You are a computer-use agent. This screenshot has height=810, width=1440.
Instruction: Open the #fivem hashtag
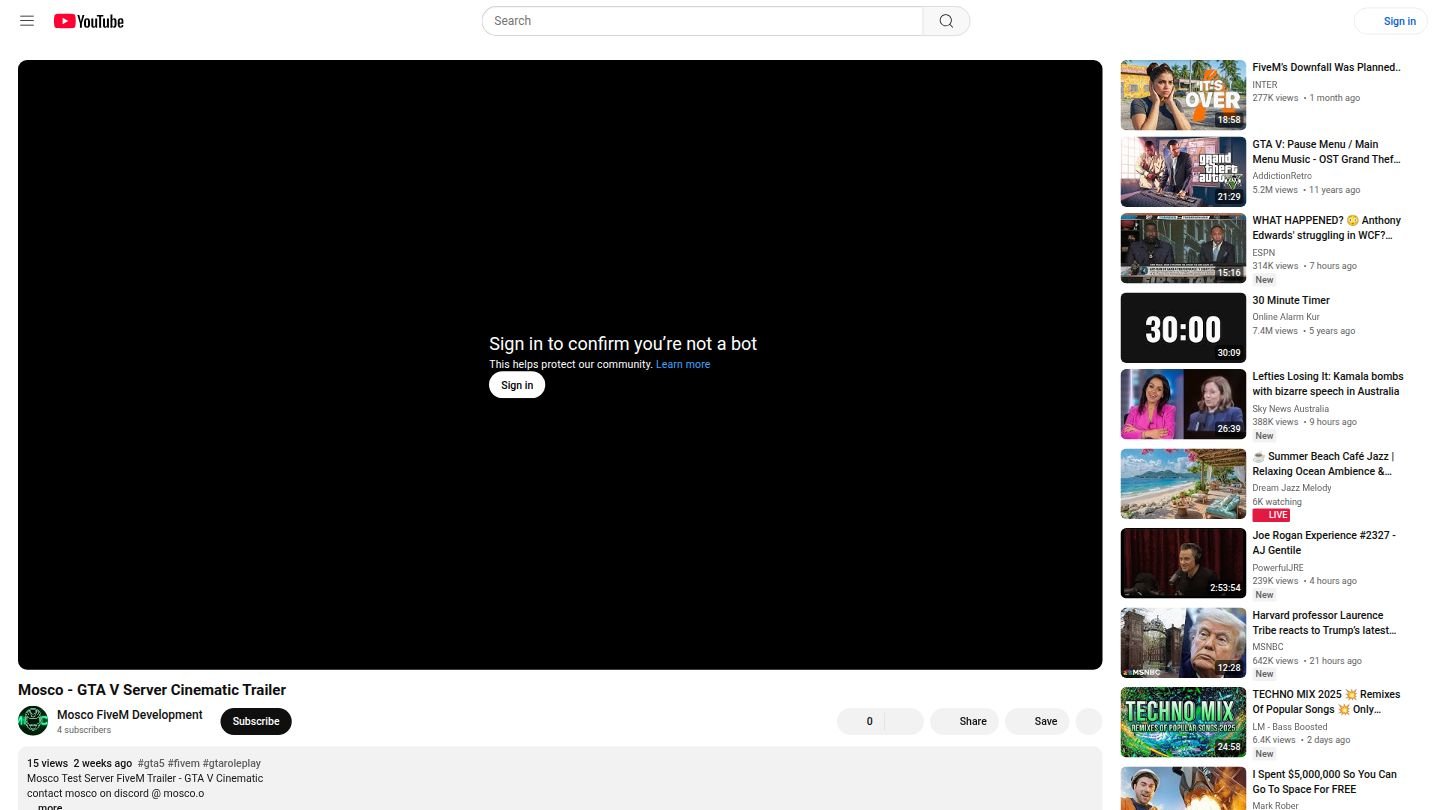tap(184, 763)
